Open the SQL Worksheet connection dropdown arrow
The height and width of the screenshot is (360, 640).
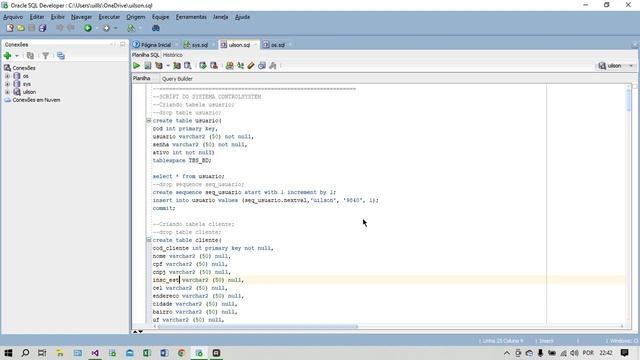tap(140, 28)
